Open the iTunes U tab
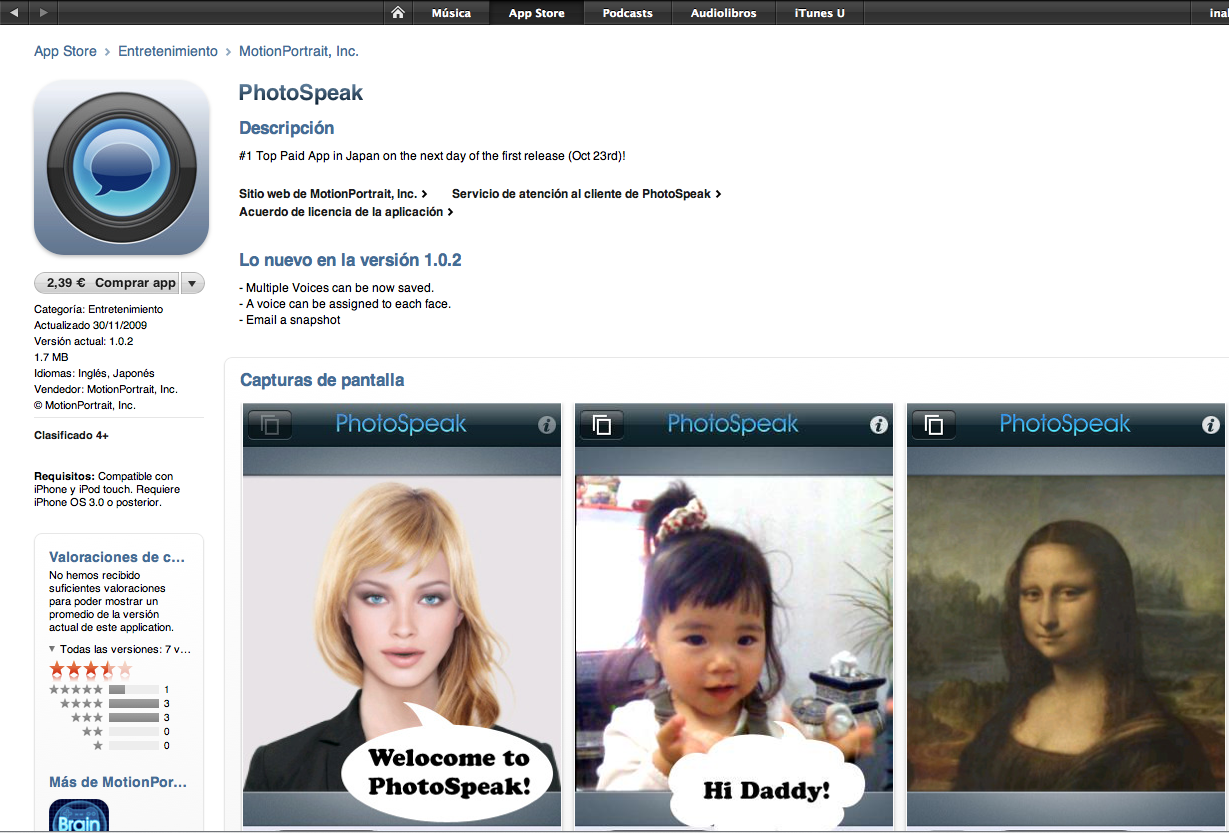The height and width of the screenshot is (833, 1229). pos(820,12)
